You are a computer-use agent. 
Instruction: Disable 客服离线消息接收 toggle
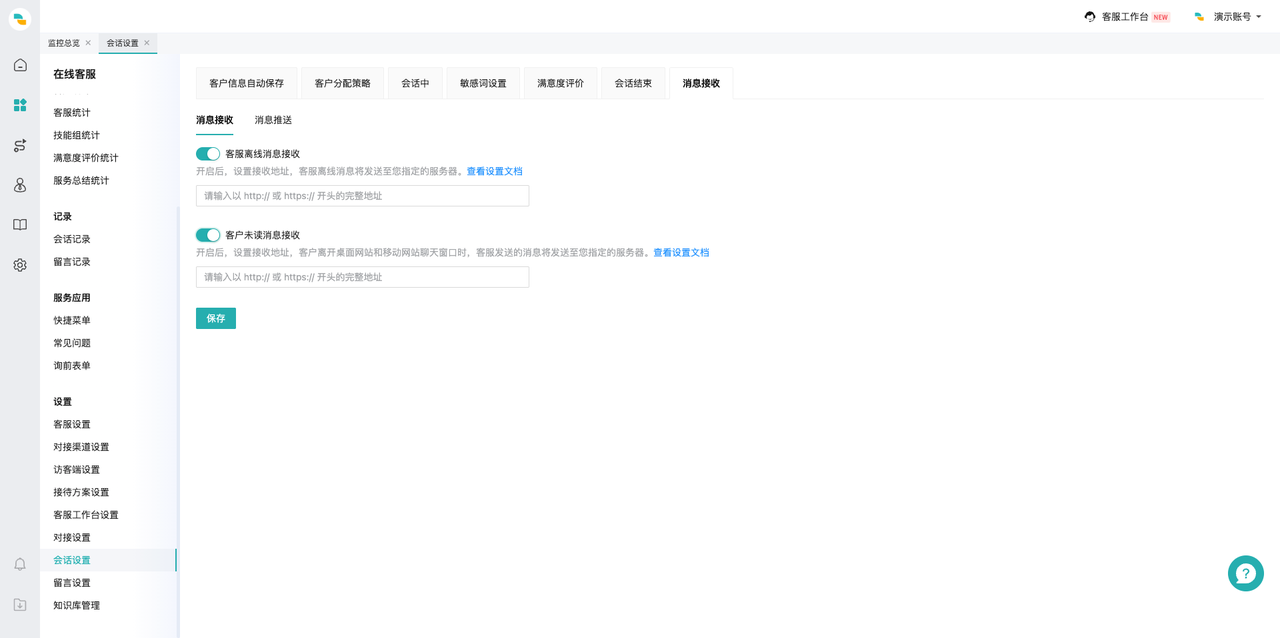(208, 154)
